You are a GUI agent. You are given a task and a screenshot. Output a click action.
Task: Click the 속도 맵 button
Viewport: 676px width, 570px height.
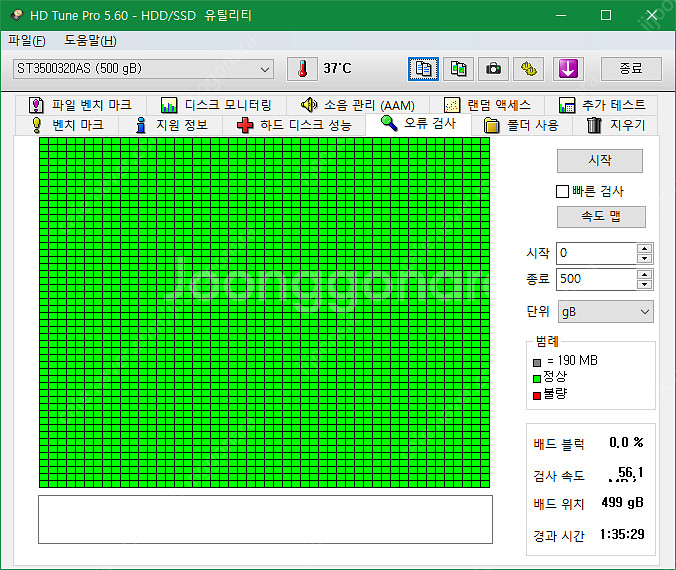click(601, 216)
